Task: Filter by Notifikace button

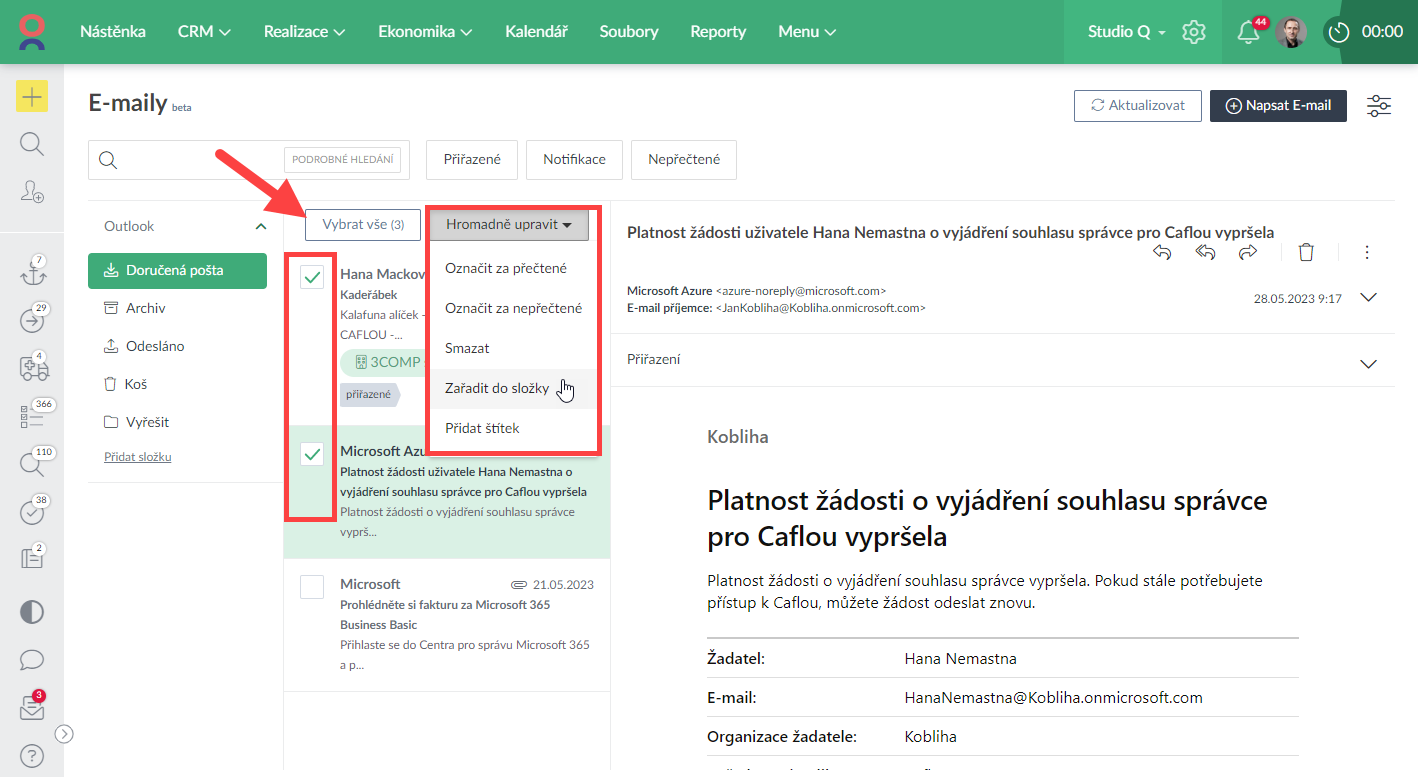Action: click(574, 160)
